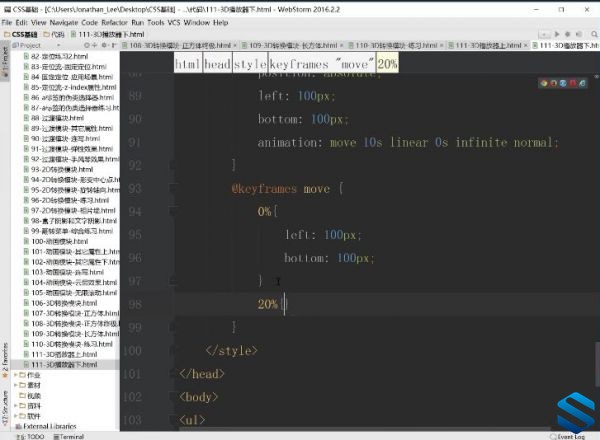Open 88-过渡模块.html in project tree

[x=54, y=118]
